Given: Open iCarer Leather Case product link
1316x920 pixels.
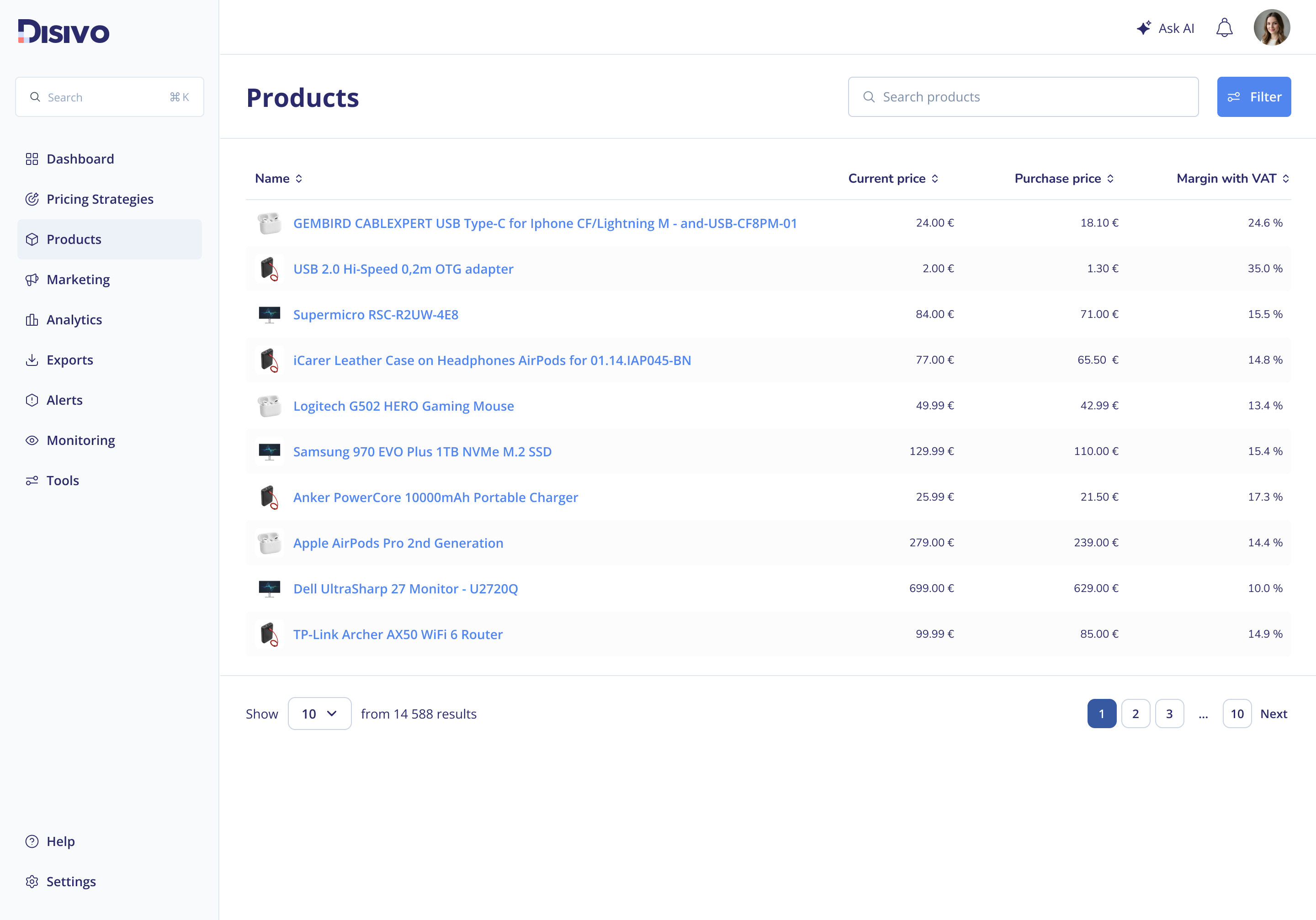Looking at the screenshot, I should 492,360.
